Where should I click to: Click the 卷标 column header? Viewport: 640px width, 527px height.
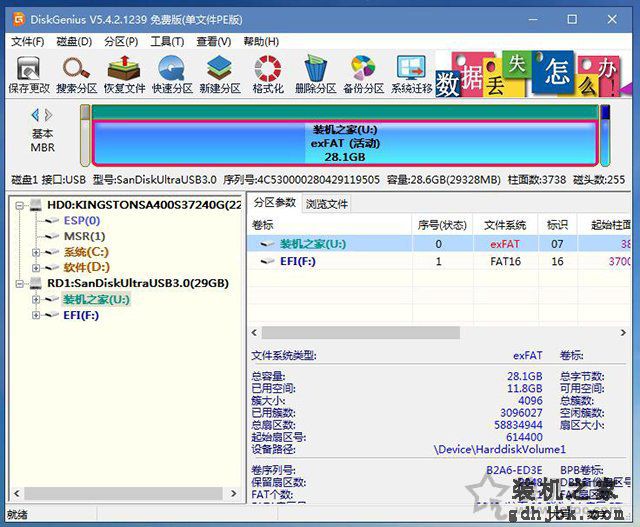click(x=329, y=225)
